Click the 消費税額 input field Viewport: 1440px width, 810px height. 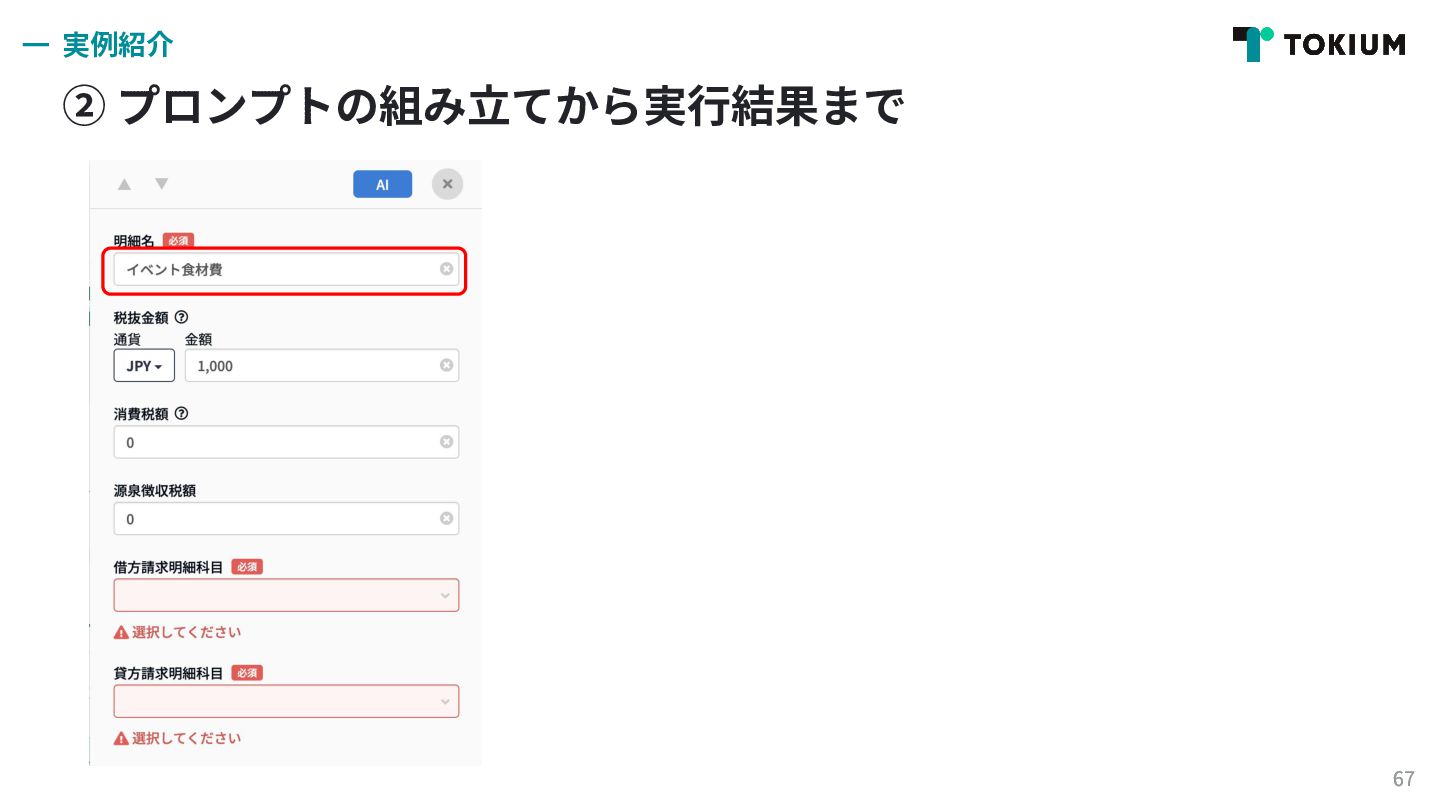click(x=286, y=442)
